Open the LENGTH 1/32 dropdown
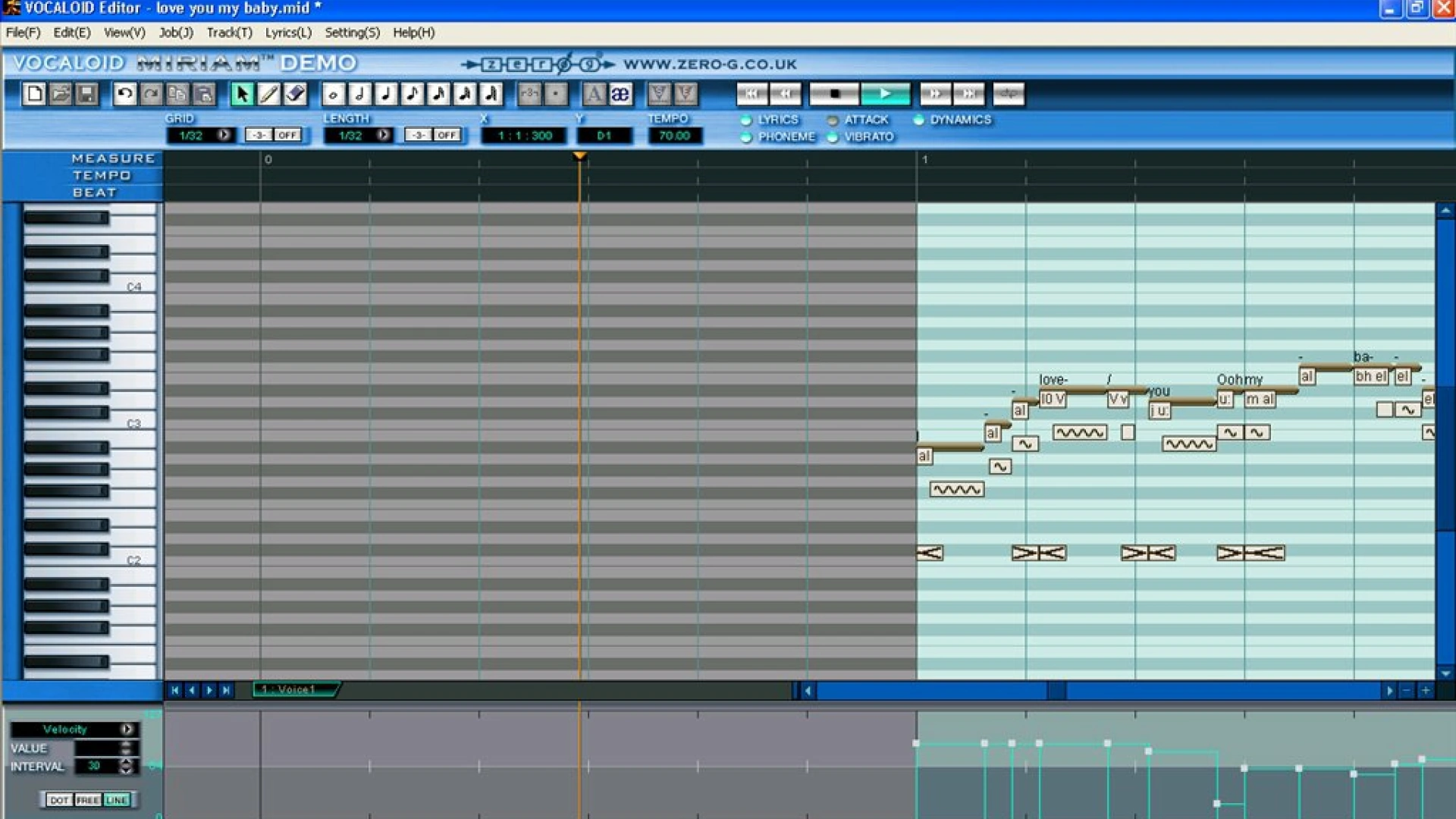The width and height of the screenshot is (1456, 819). tap(383, 135)
